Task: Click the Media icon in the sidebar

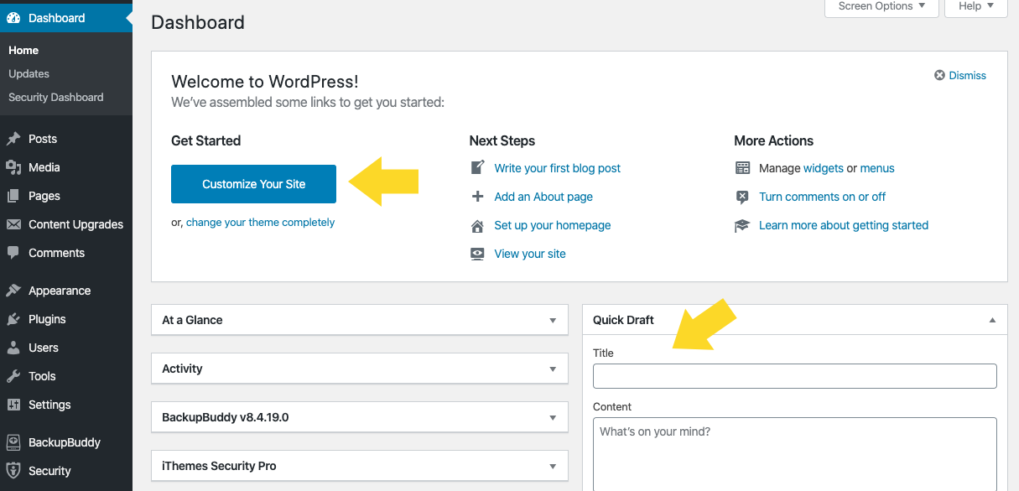Action: (x=13, y=168)
